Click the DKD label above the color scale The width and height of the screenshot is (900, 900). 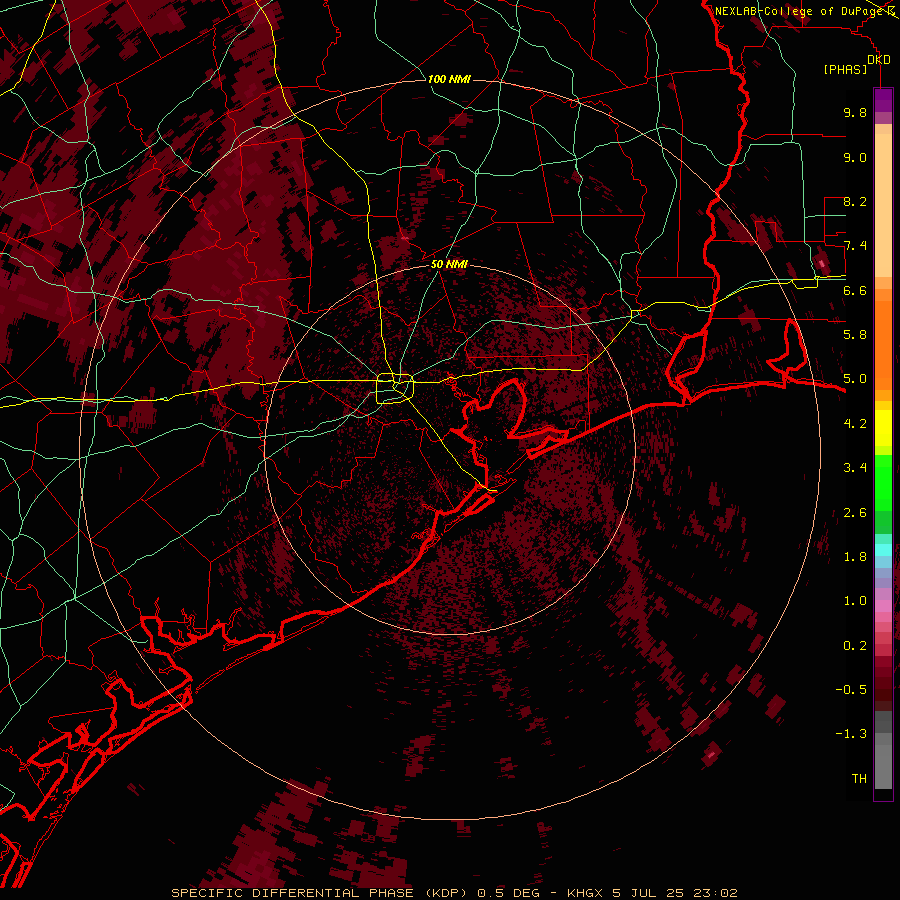click(879, 60)
